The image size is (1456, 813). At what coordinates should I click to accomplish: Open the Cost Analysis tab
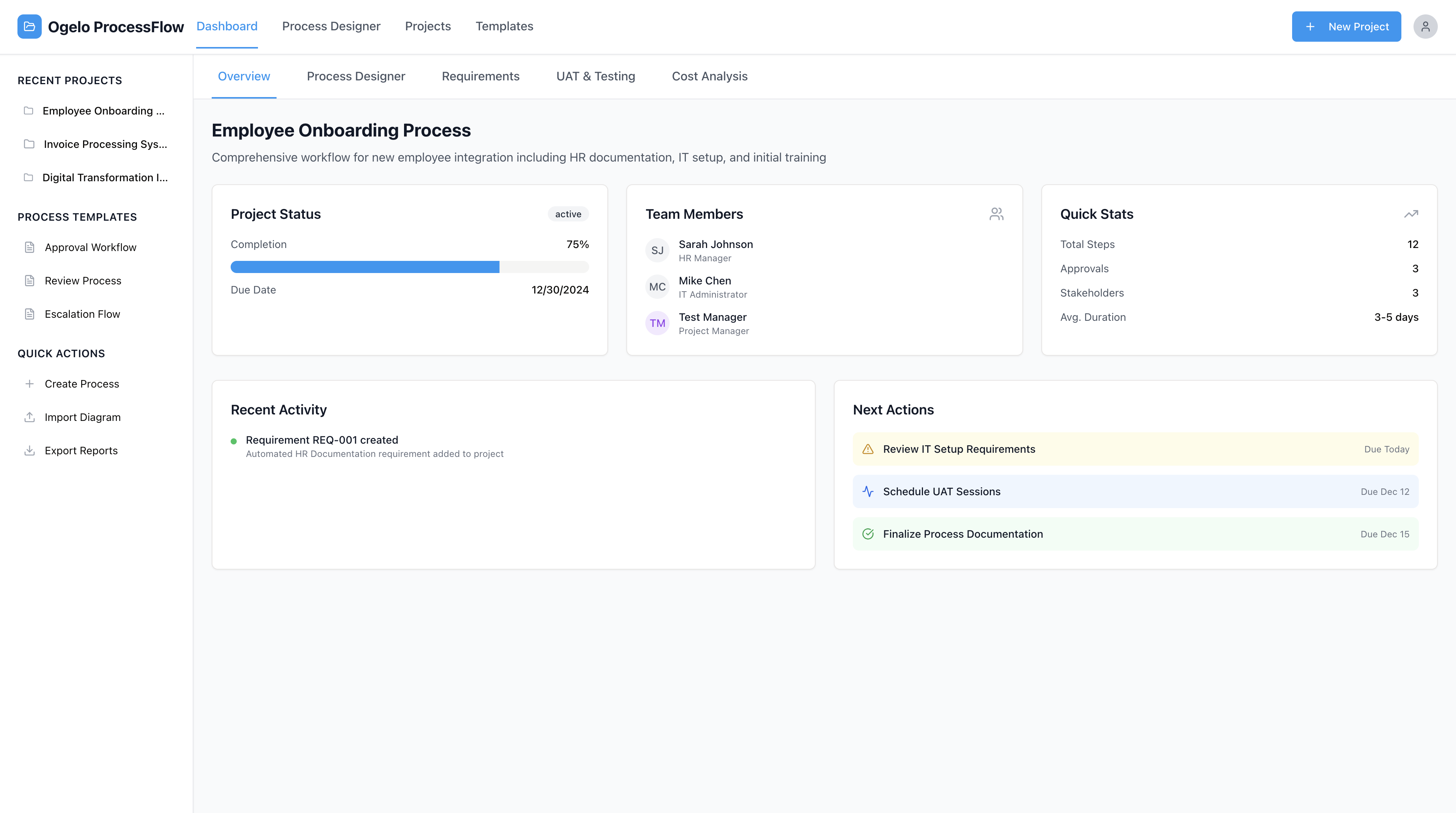click(709, 76)
